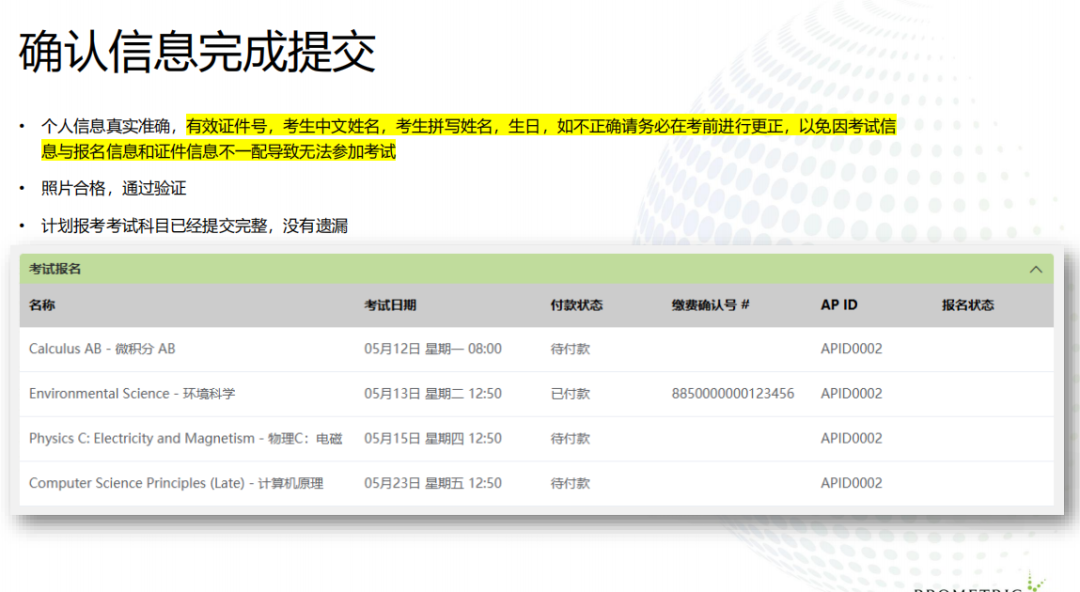Select the Calculus AB - 微积分 AB exam
The width and height of the screenshot is (1080, 592).
[x=102, y=349]
